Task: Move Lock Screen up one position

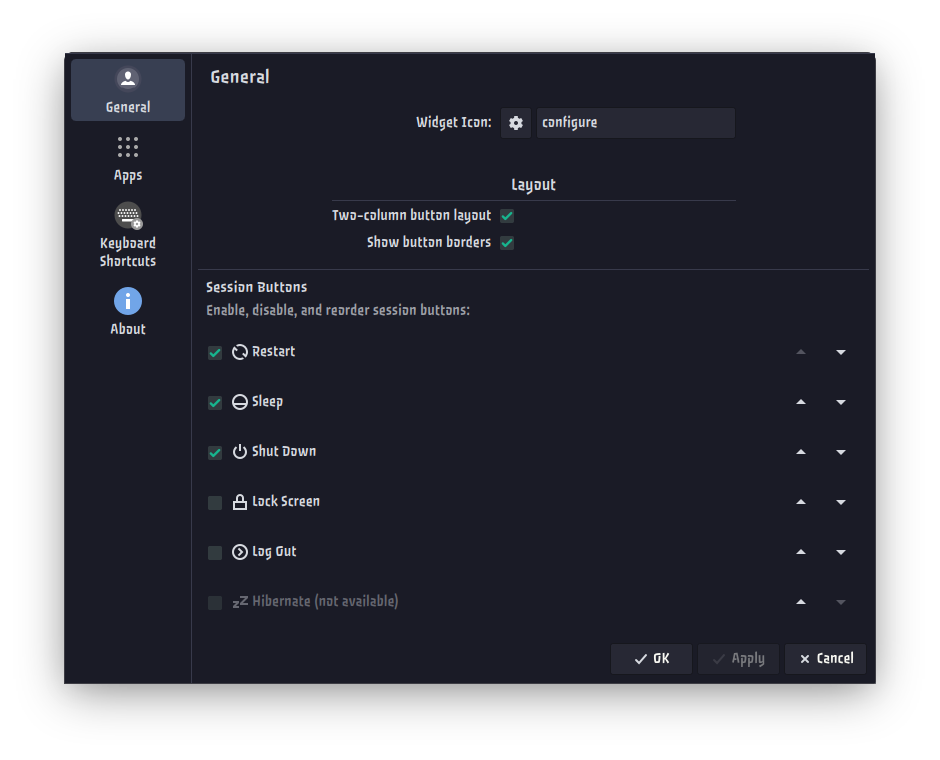Action: 801,502
